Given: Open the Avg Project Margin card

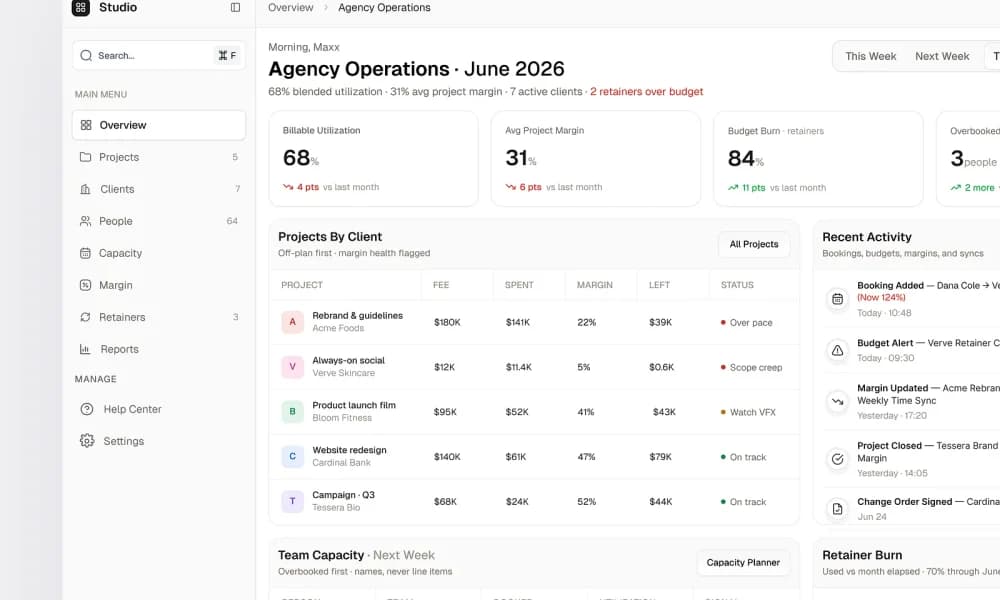Looking at the screenshot, I should pos(596,159).
